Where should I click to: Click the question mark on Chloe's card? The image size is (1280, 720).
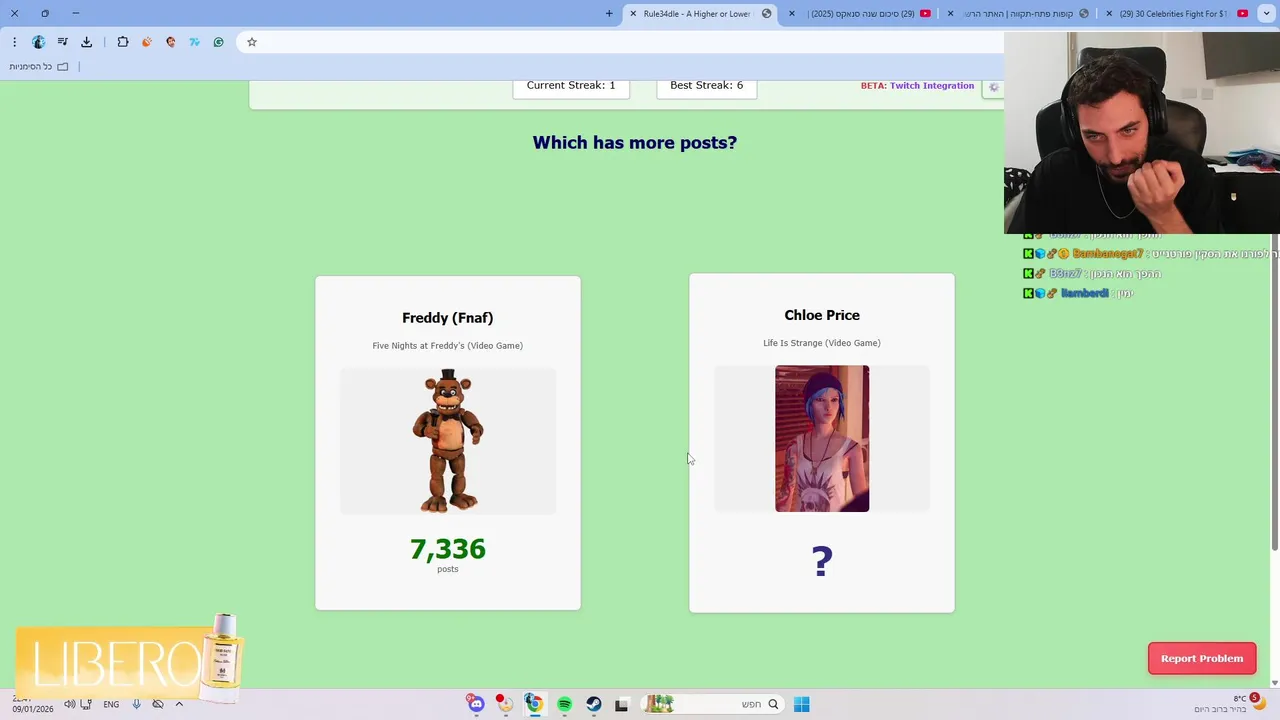tap(822, 561)
